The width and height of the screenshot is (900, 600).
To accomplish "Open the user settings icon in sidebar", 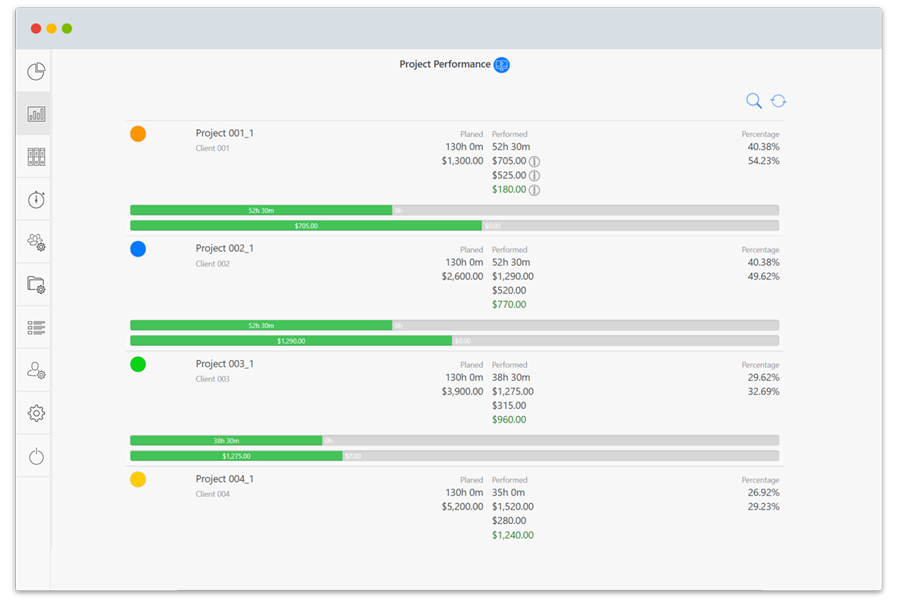I will coord(36,370).
